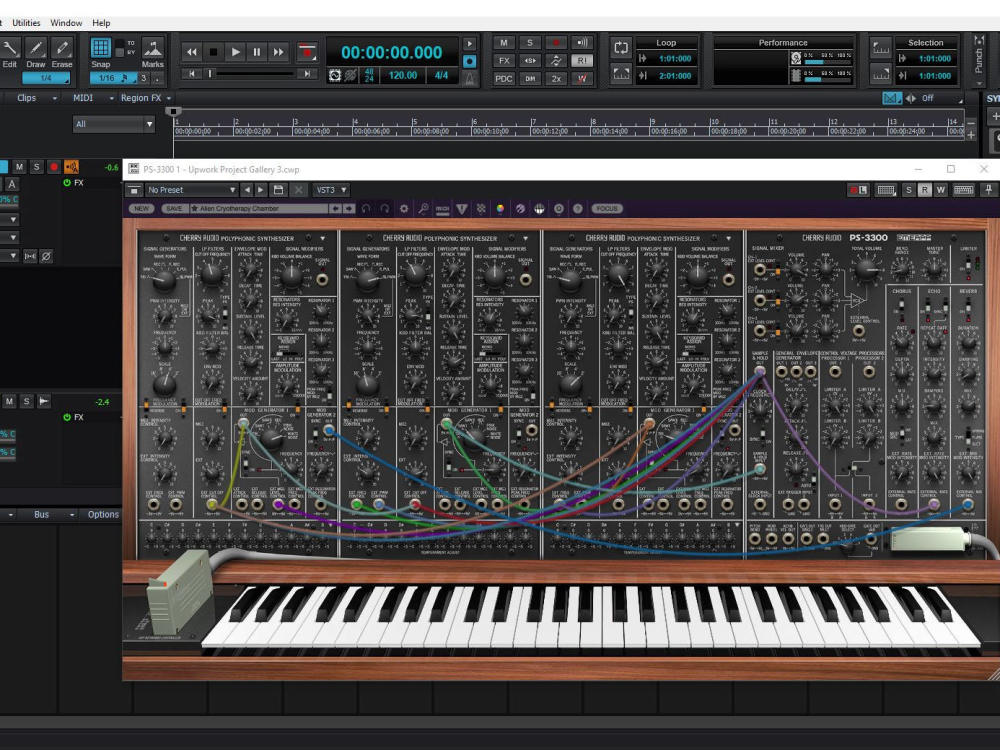Pause the transport
Screen dimensions: 1000x750
pos(256,52)
